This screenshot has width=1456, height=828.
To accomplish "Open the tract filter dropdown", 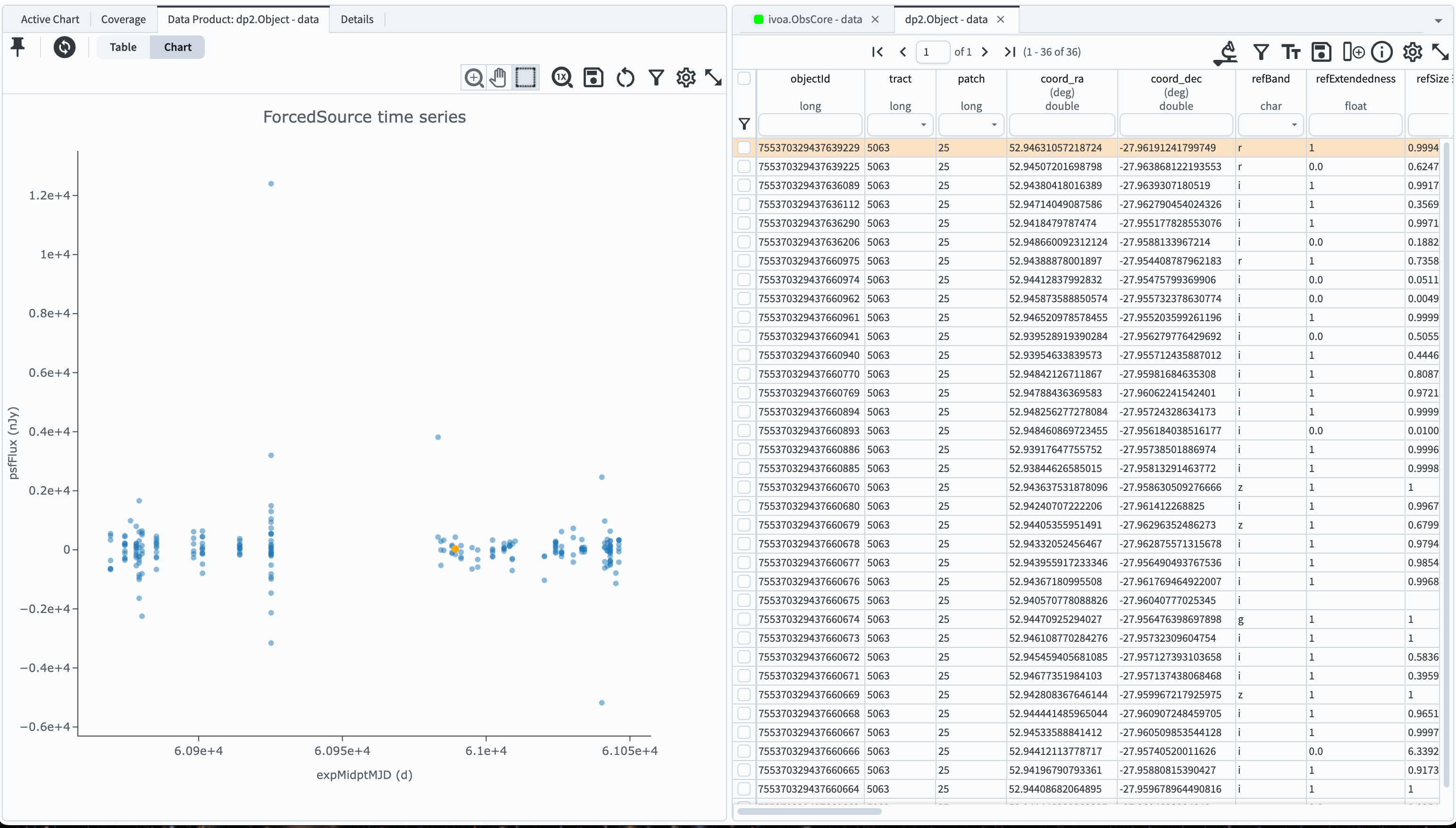I will click(x=923, y=124).
